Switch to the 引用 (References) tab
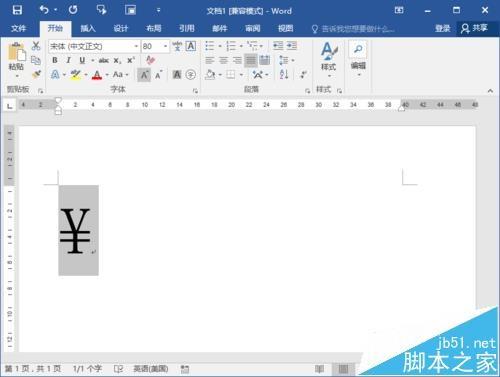Viewport: 500px width, 377px height. 187,29
